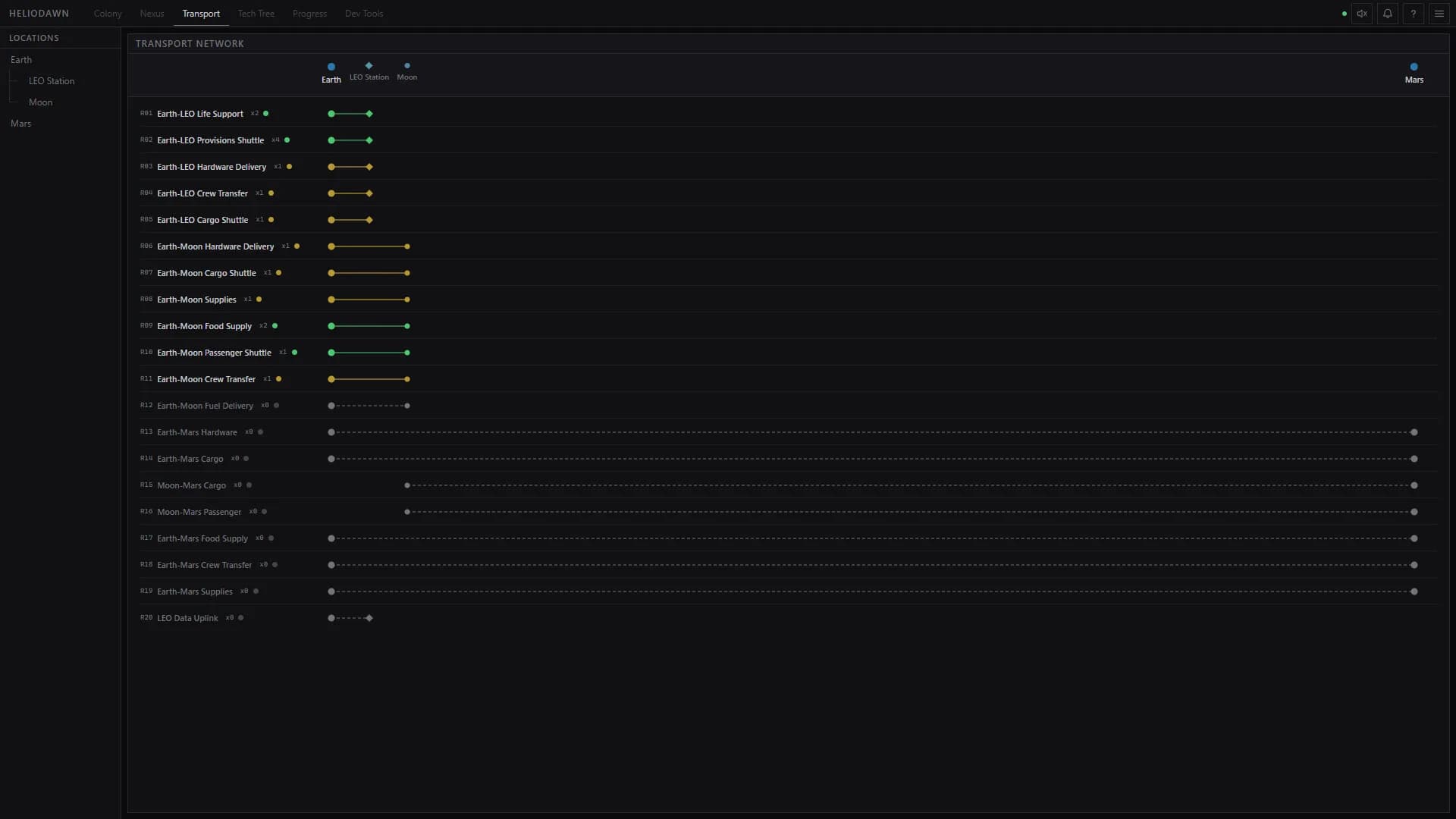Select the Earth-Mars Supplies route name
The width and height of the screenshot is (1456, 819).
click(195, 591)
